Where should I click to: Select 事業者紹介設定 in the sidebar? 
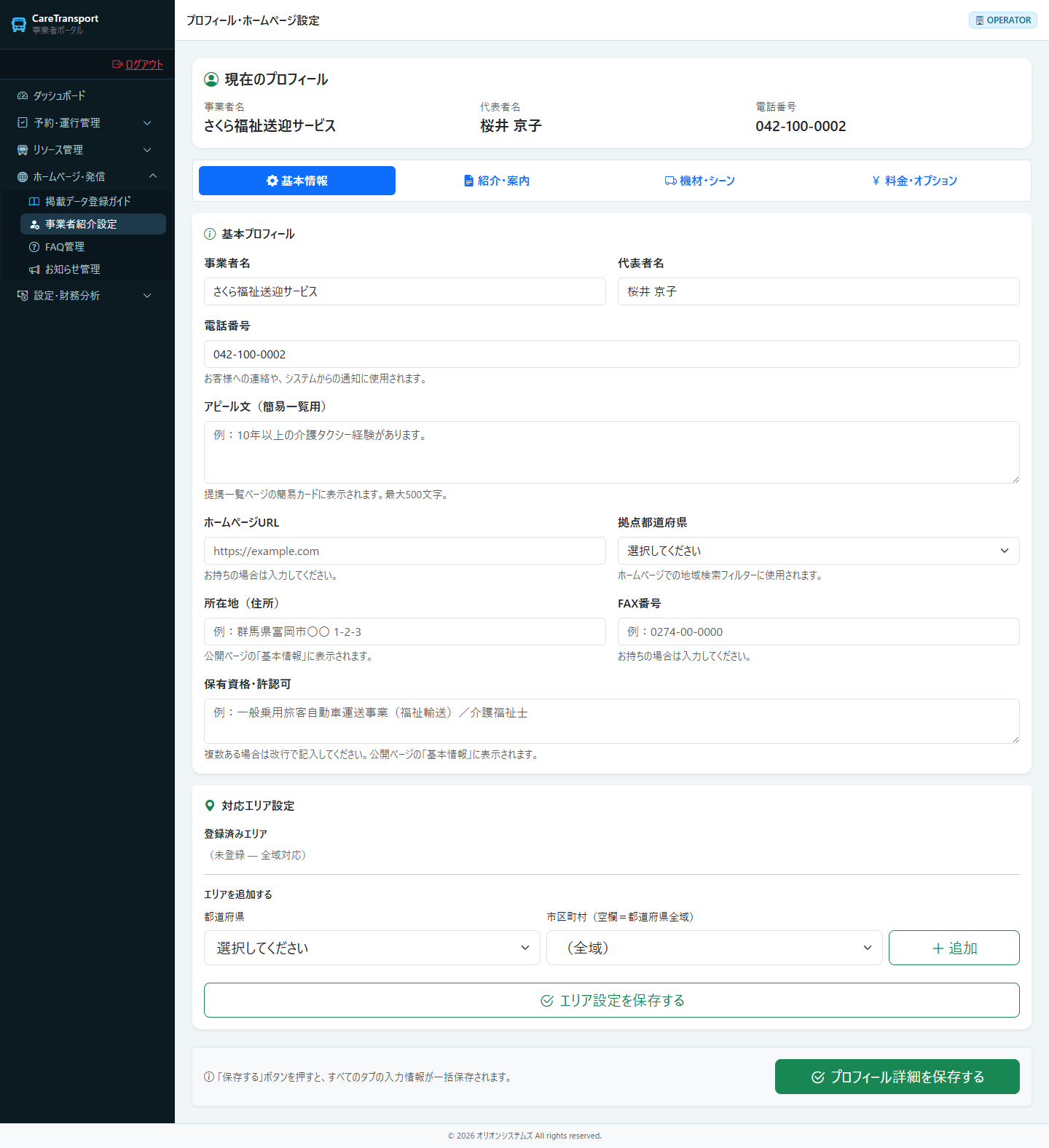93,224
